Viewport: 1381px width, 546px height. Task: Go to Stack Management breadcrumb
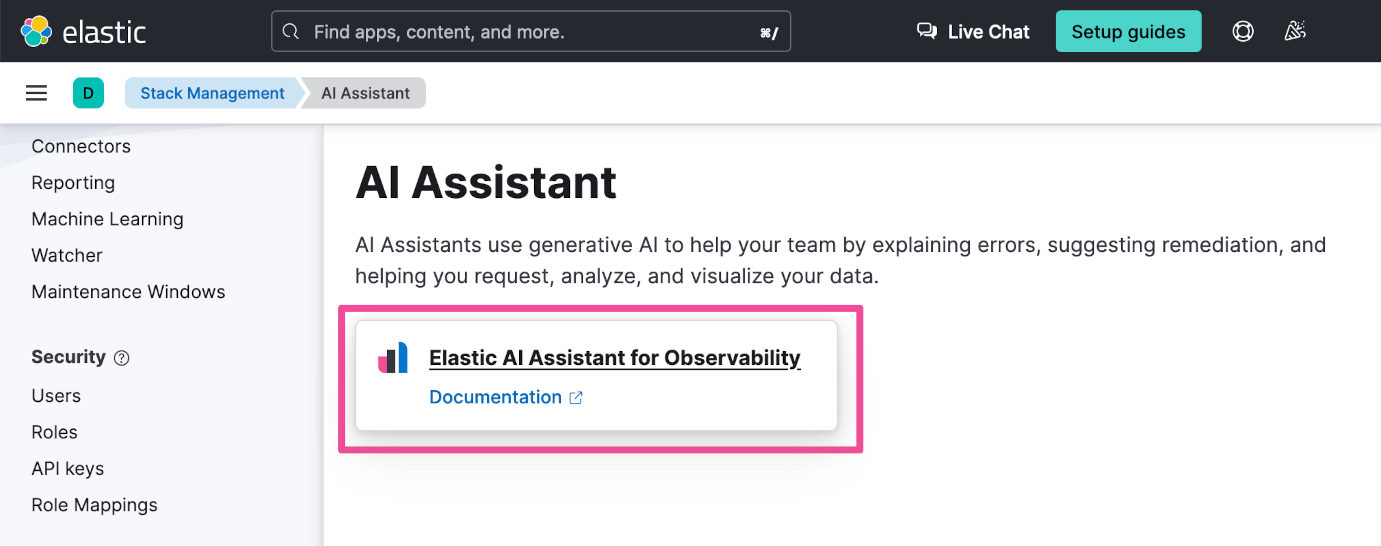pos(212,93)
